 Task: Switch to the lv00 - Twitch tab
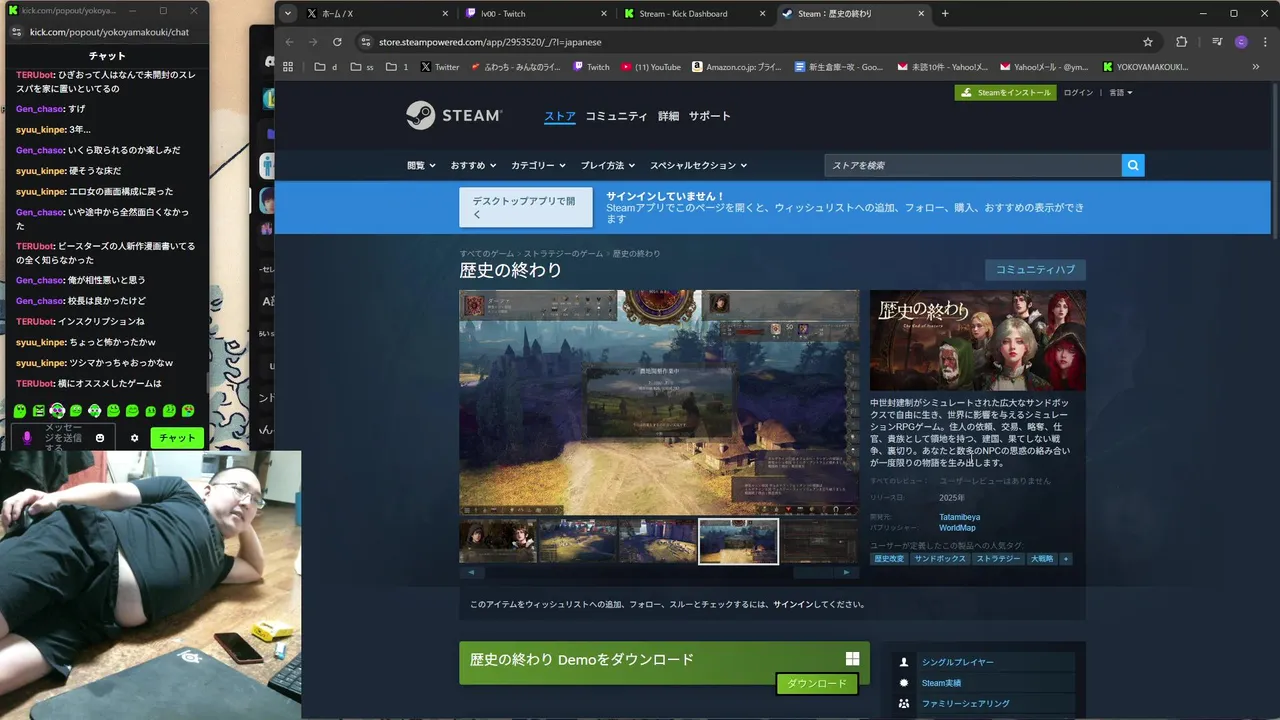tap(536, 13)
